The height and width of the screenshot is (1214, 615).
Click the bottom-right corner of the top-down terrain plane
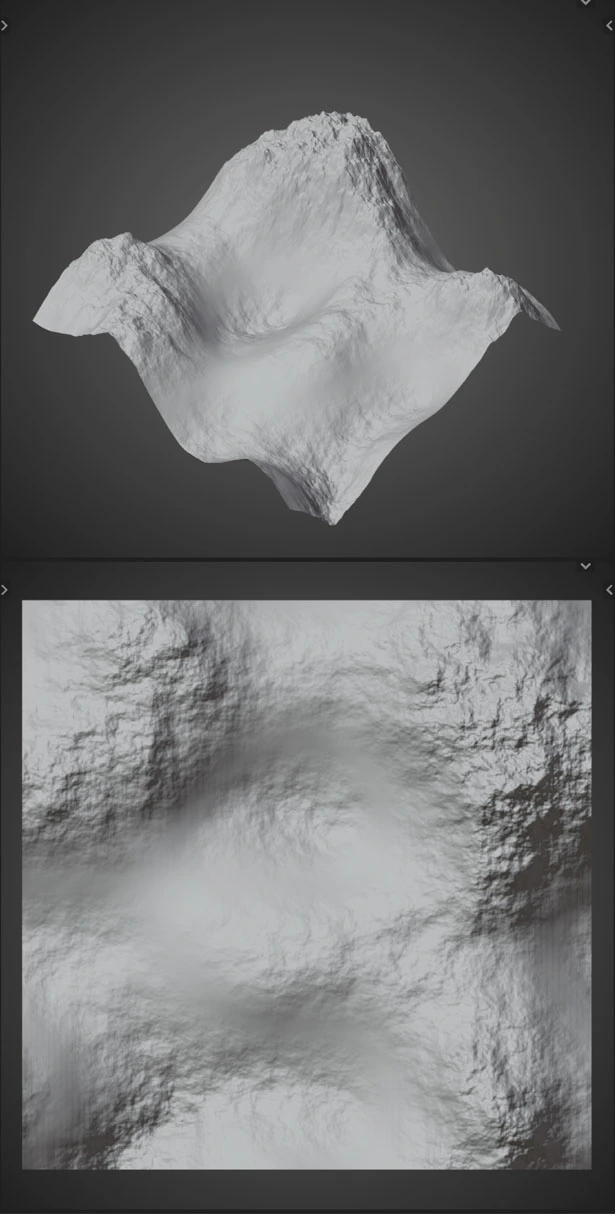pyautogui.click(x=588, y=1166)
